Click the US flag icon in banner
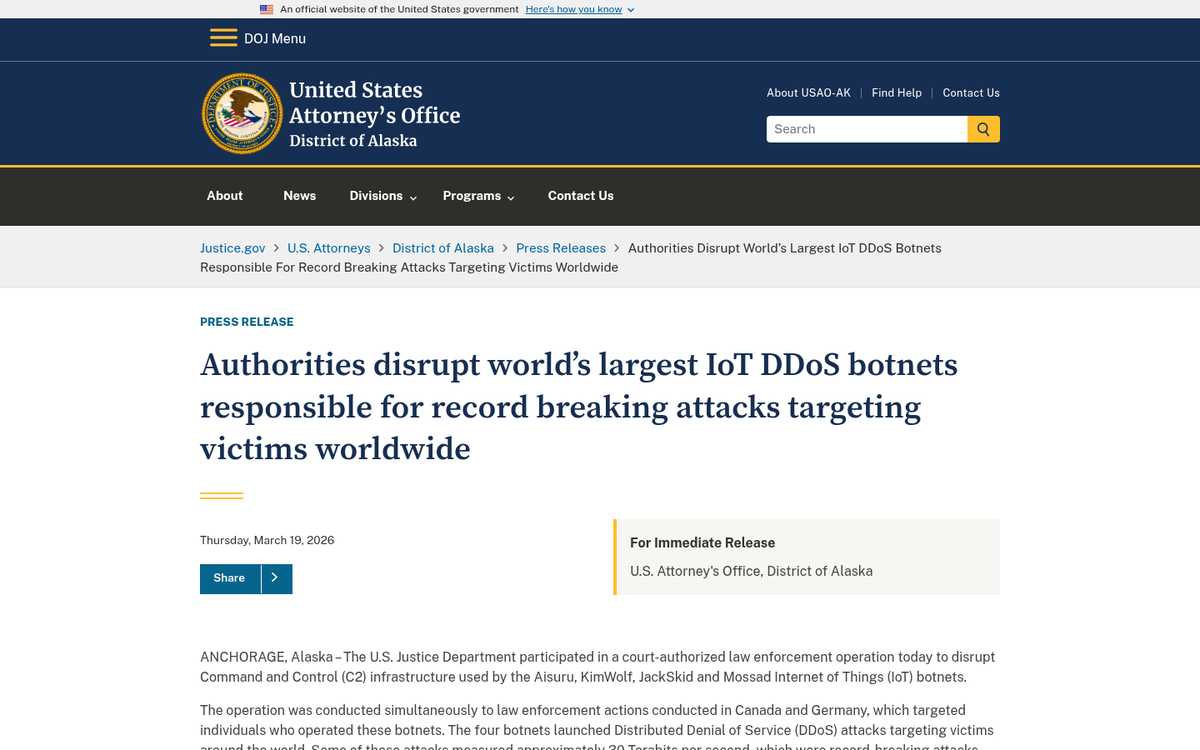The height and width of the screenshot is (750, 1200). pos(266,9)
